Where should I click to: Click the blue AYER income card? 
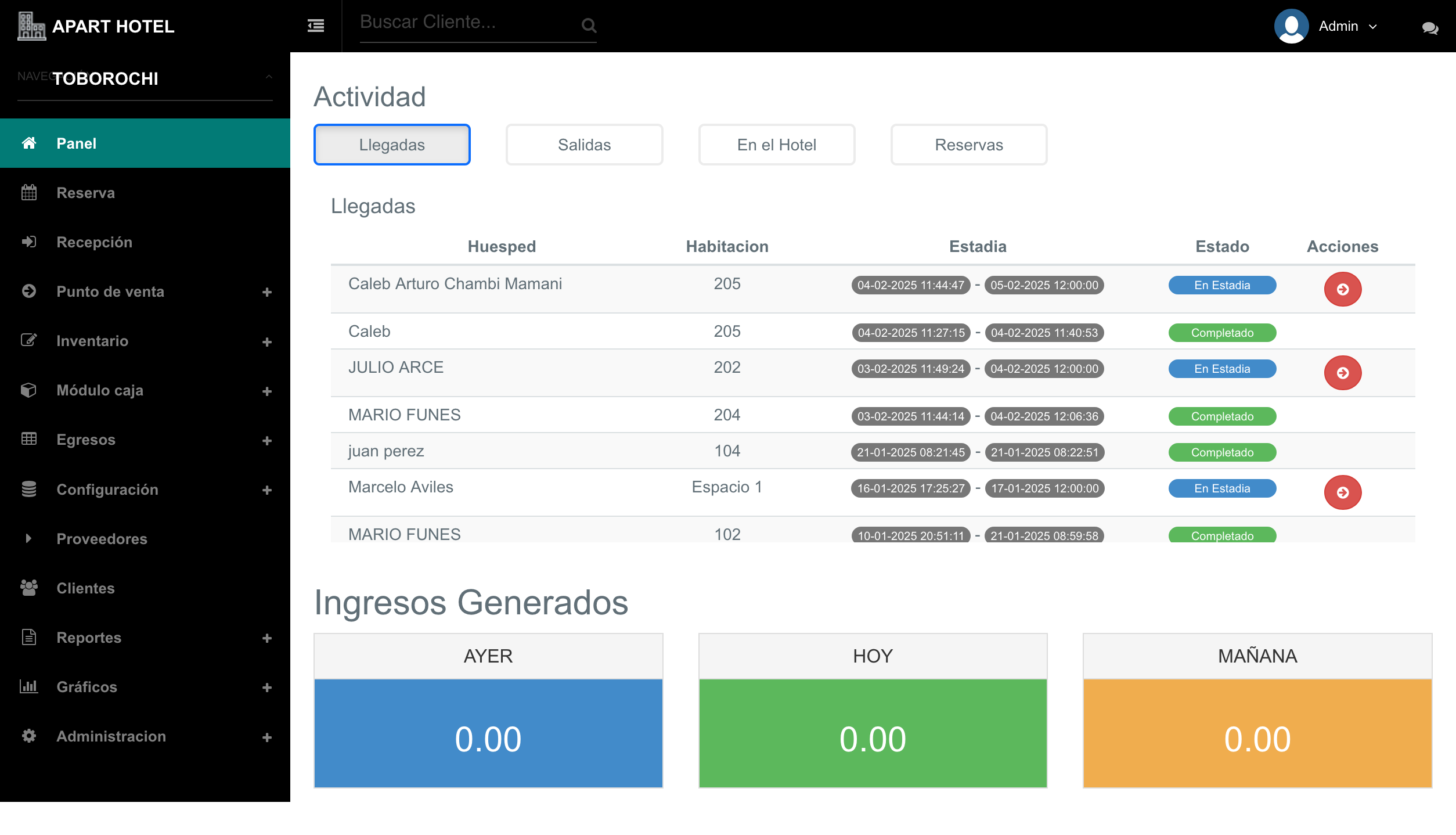pos(488,733)
